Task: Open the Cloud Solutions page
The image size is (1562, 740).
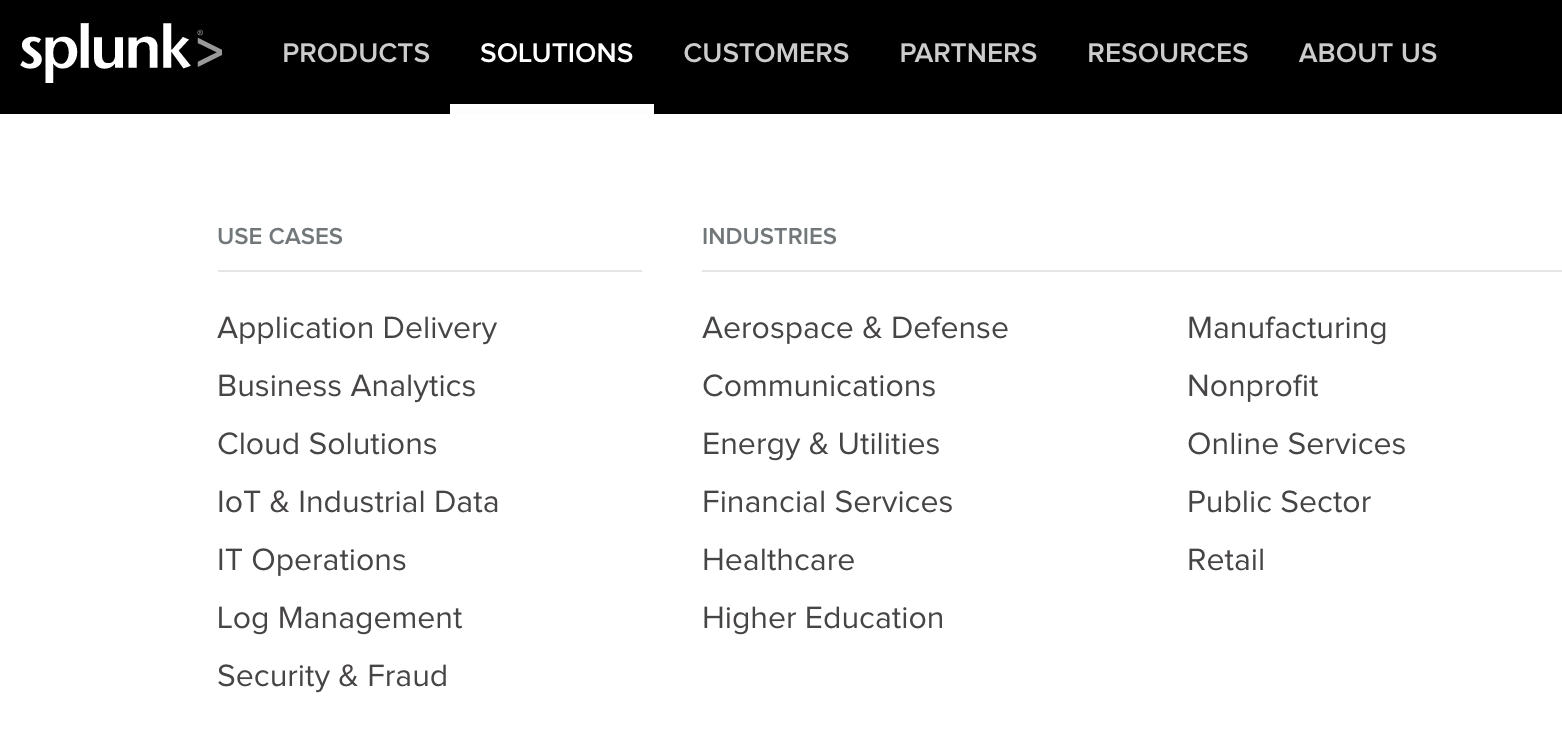Action: pyautogui.click(x=327, y=443)
